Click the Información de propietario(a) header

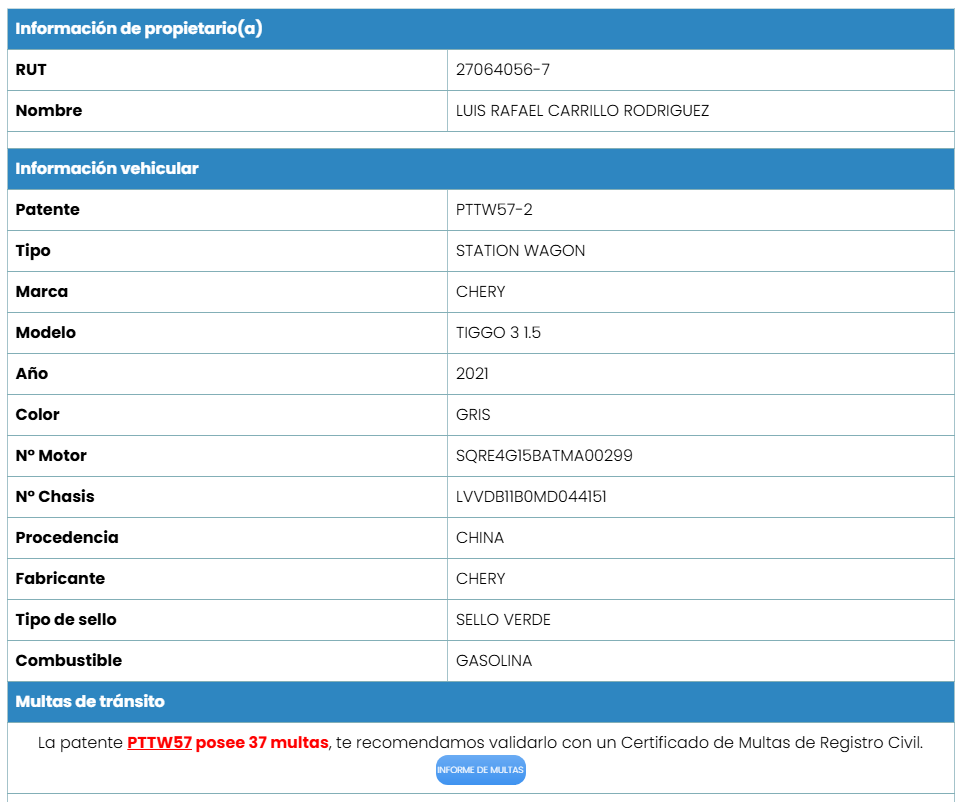(481, 29)
